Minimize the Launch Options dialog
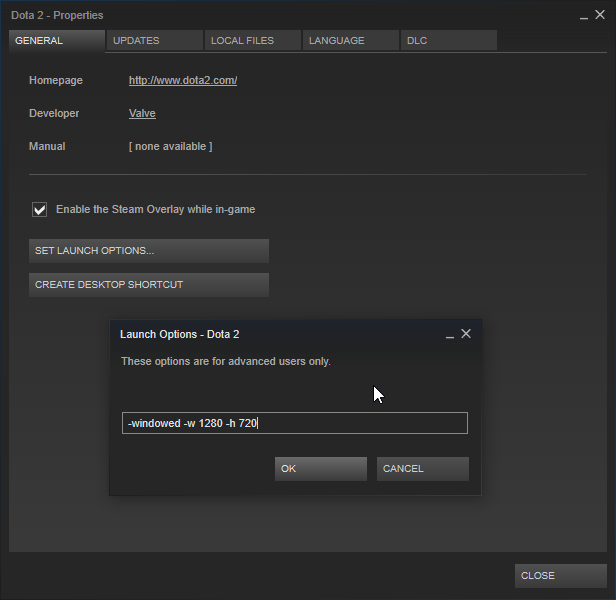The width and height of the screenshot is (616, 600). pos(450,335)
